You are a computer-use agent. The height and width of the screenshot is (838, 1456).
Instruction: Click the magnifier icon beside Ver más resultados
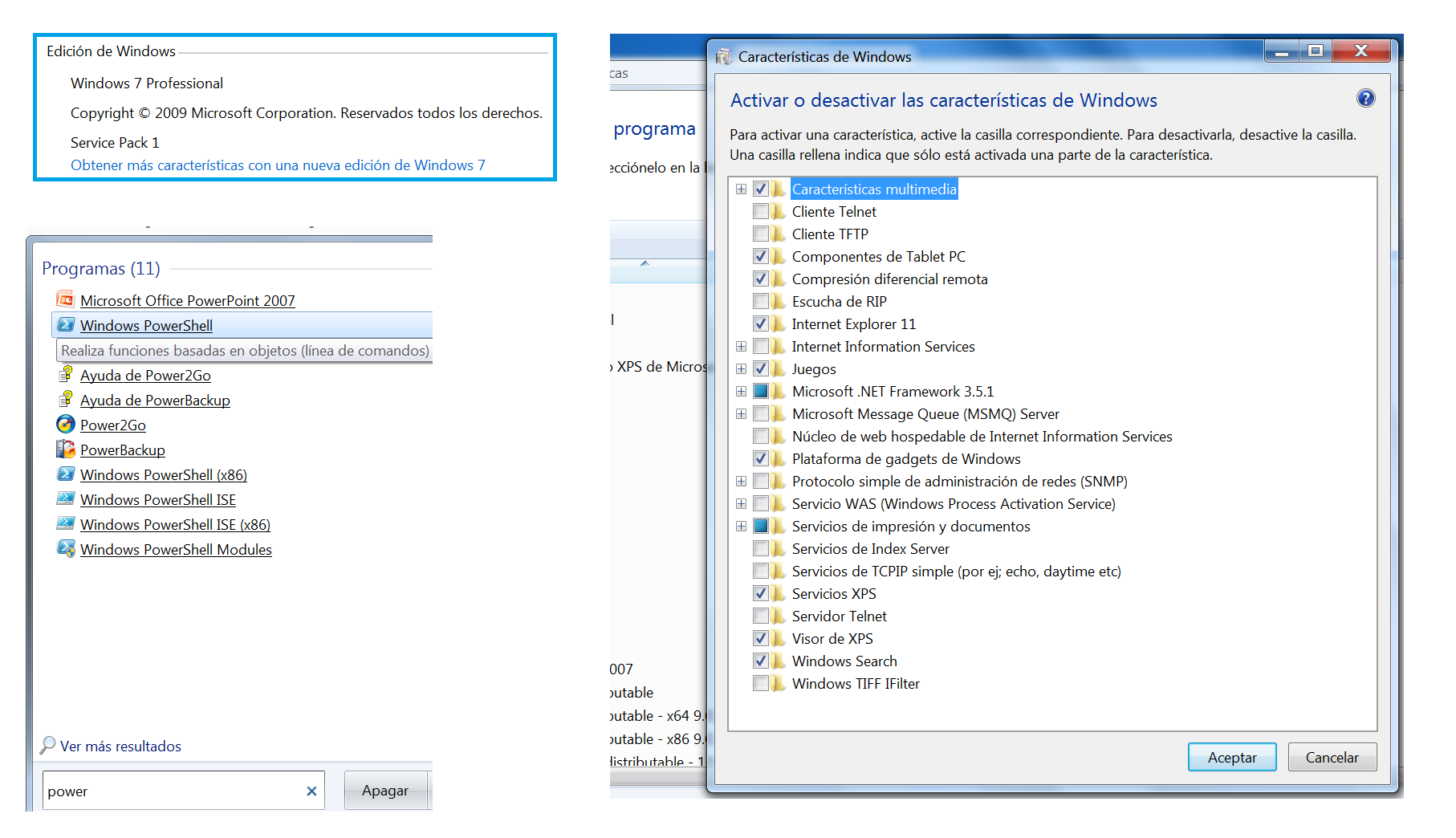tap(48, 746)
